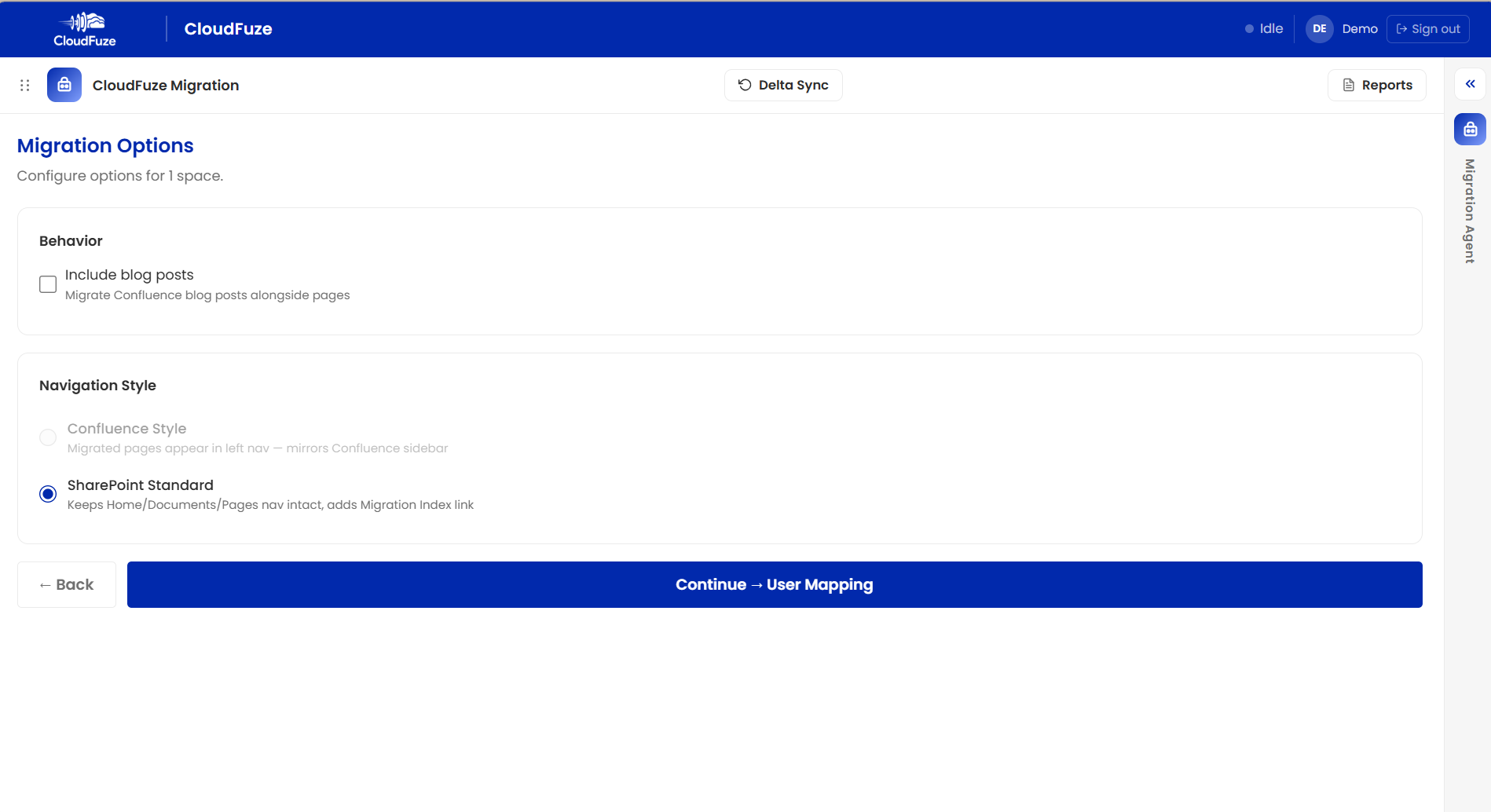This screenshot has width=1491, height=812.
Task: Select the SharePoint Standard radio option
Action: point(48,494)
